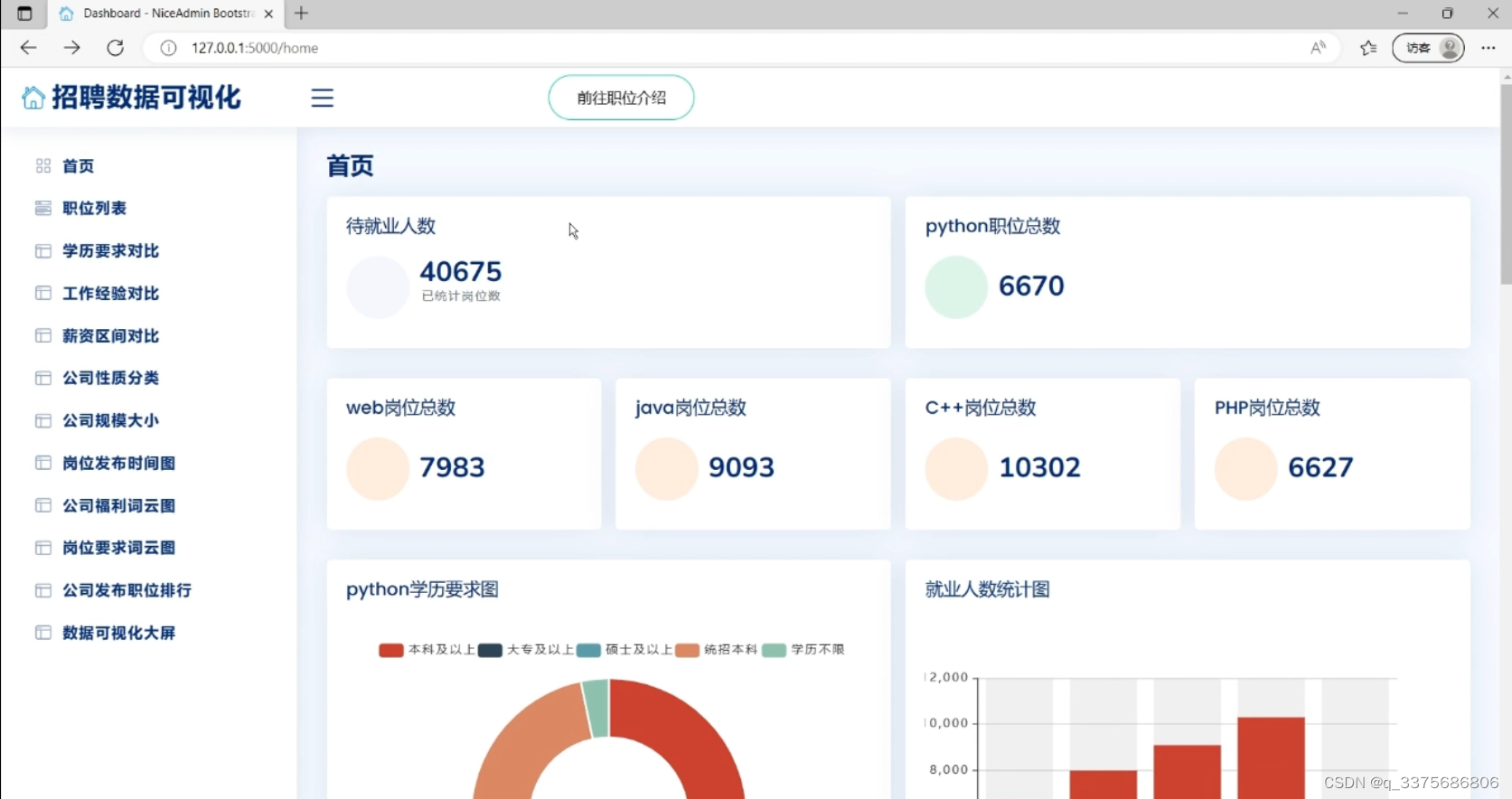Image resolution: width=1512 pixels, height=799 pixels.
Task: Toggle 大专及以上 legend swatch
Action: [490, 650]
